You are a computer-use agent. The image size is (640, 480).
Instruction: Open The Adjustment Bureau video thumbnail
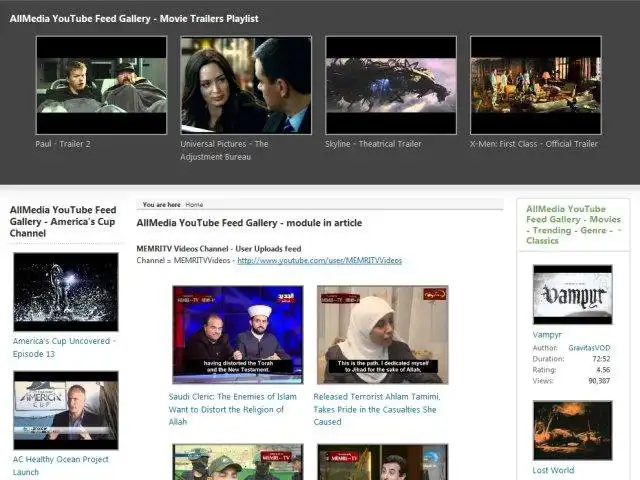coord(246,85)
